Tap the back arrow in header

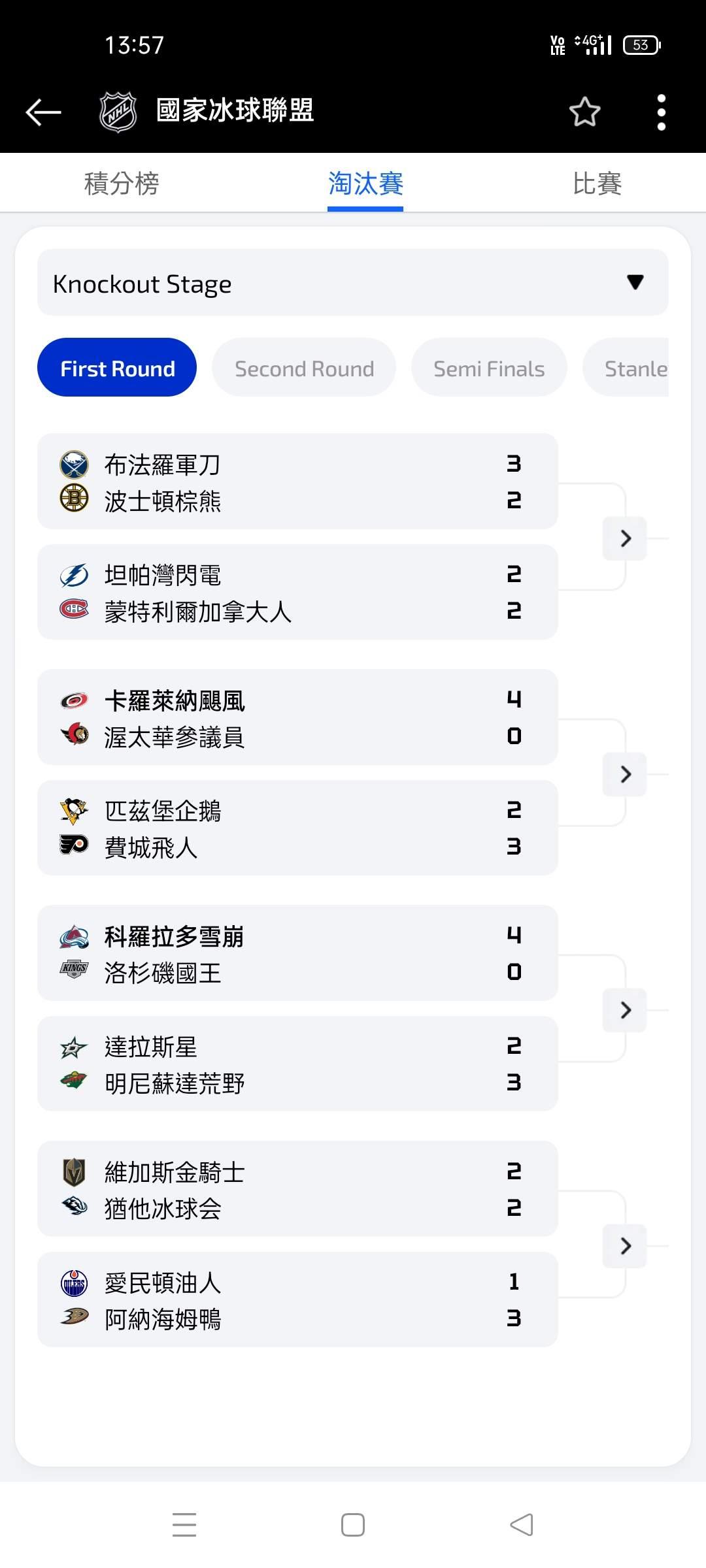pyautogui.click(x=43, y=112)
